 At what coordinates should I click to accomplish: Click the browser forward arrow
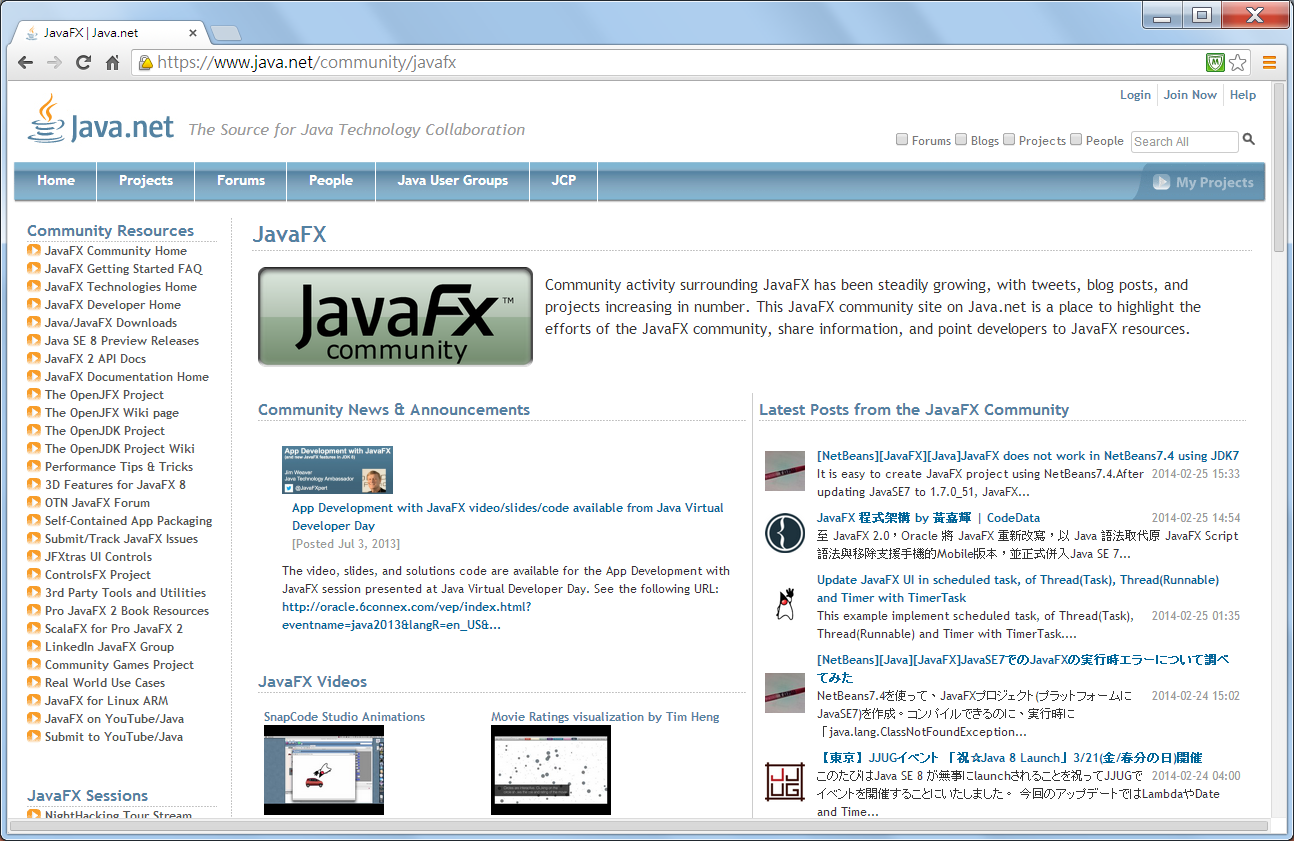tap(54, 62)
